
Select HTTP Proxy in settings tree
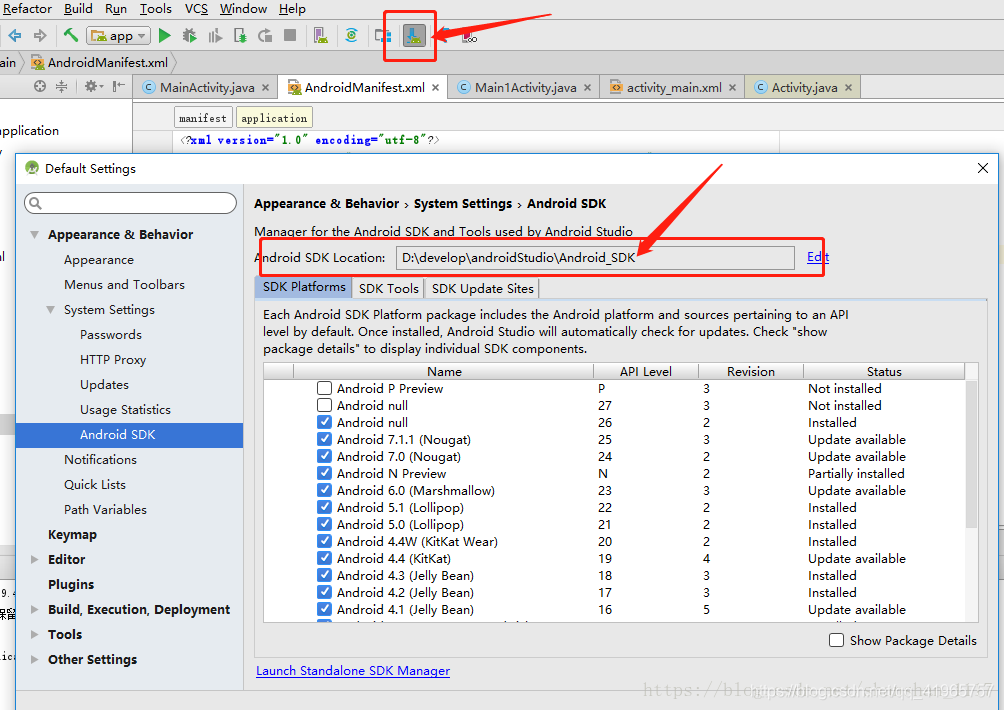click(113, 360)
